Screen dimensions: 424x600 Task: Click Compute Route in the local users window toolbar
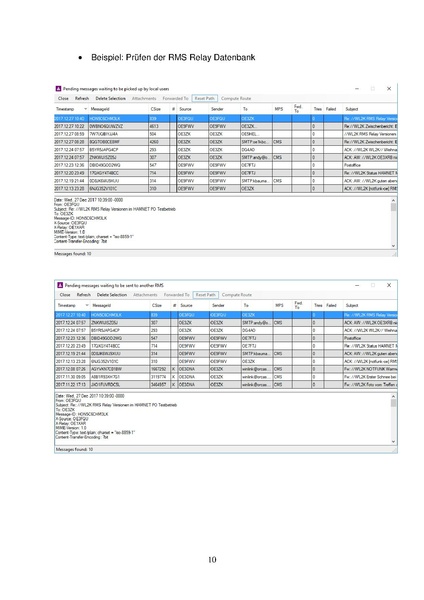236,98
